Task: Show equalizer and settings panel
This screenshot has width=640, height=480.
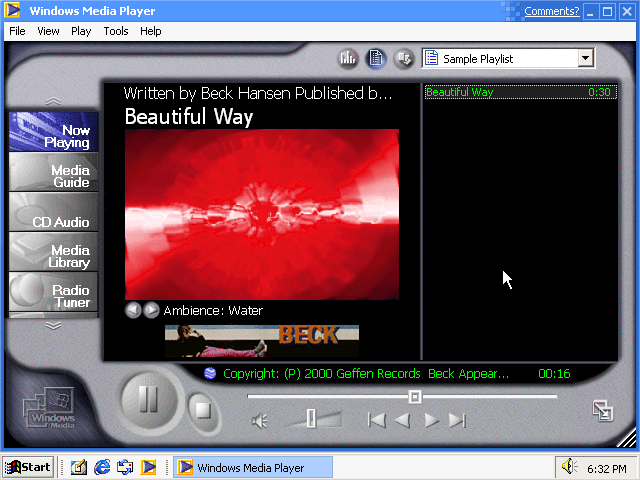Action: coord(348,58)
